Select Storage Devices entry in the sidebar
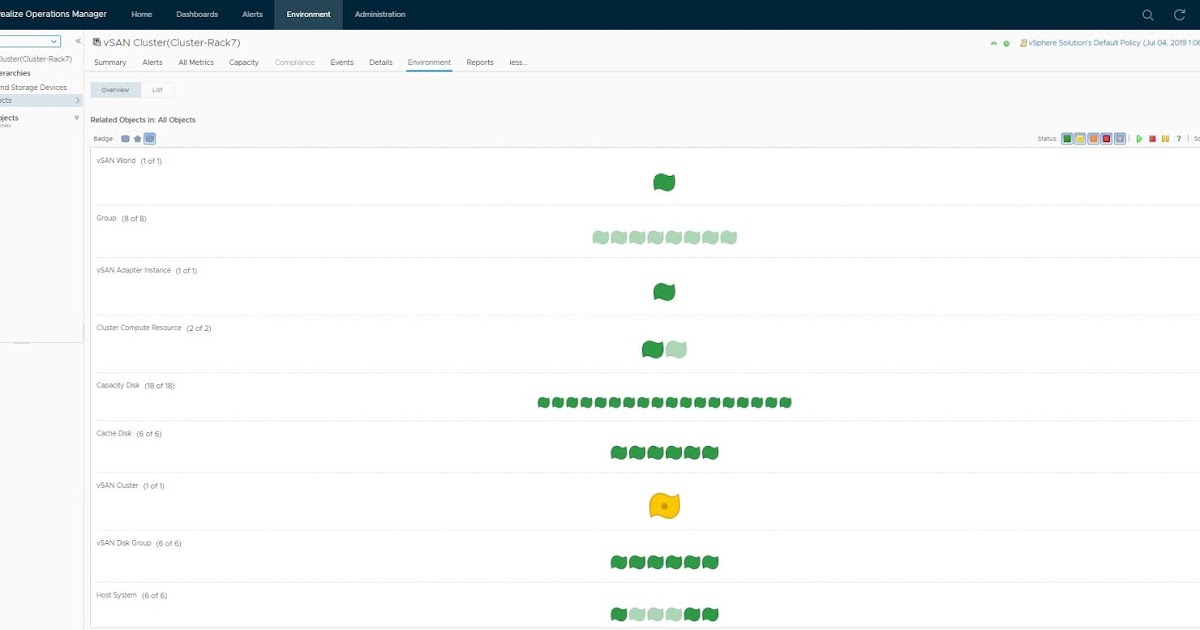The width and height of the screenshot is (1200, 630). 33,87
